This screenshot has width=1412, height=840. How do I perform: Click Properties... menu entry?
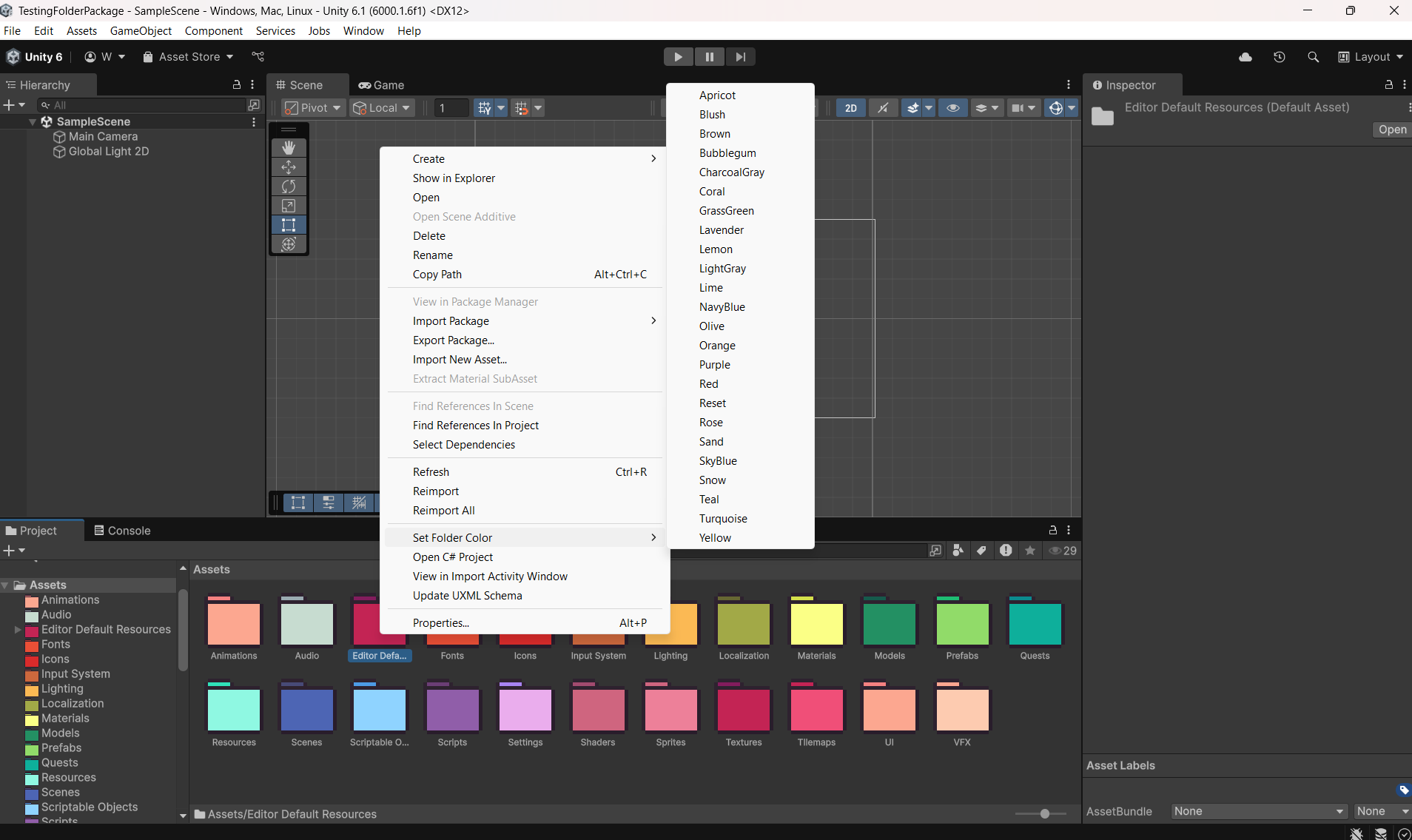[x=441, y=623]
